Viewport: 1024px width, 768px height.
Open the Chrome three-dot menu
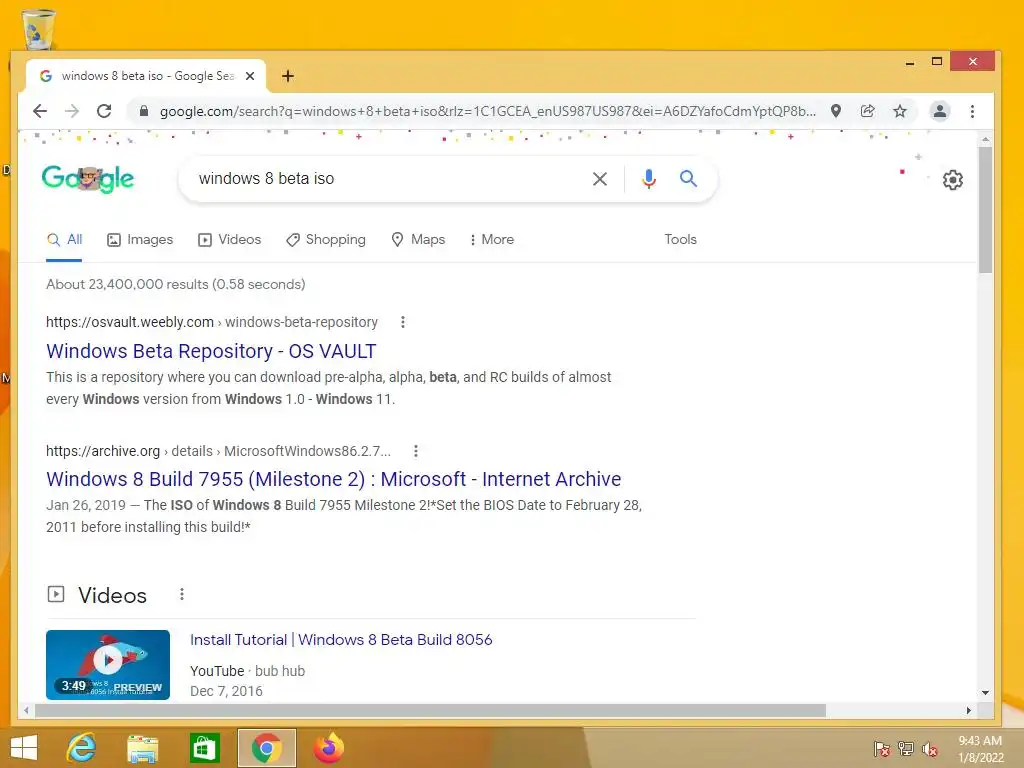pos(972,111)
